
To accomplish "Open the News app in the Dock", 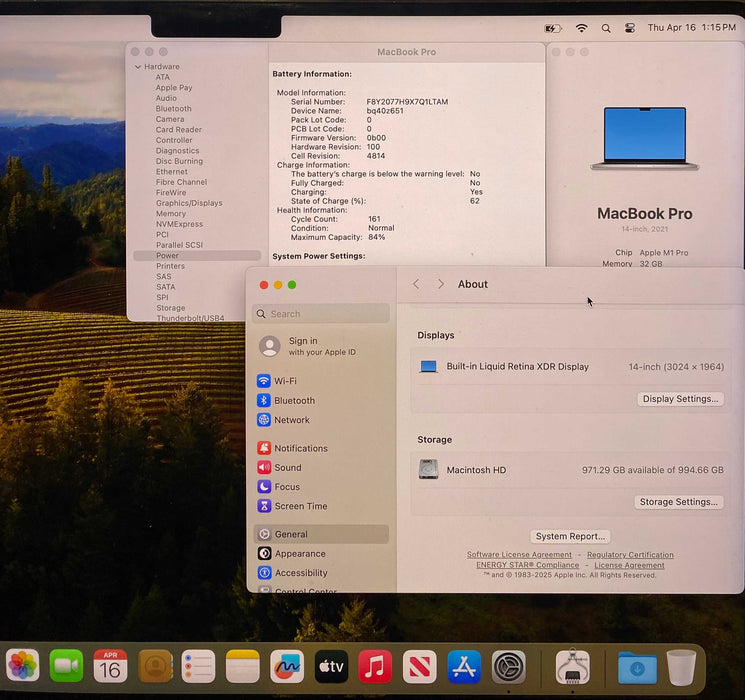I will (420, 665).
